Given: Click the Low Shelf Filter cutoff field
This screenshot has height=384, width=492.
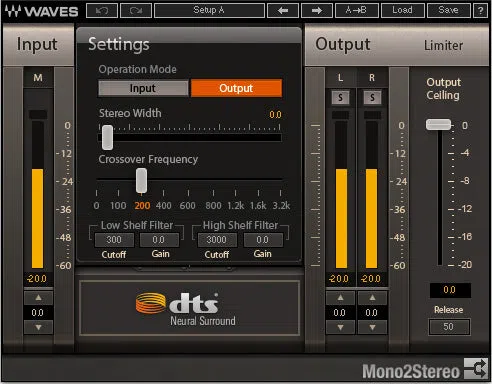Looking at the screenshot, I should (x=114, y=240).
